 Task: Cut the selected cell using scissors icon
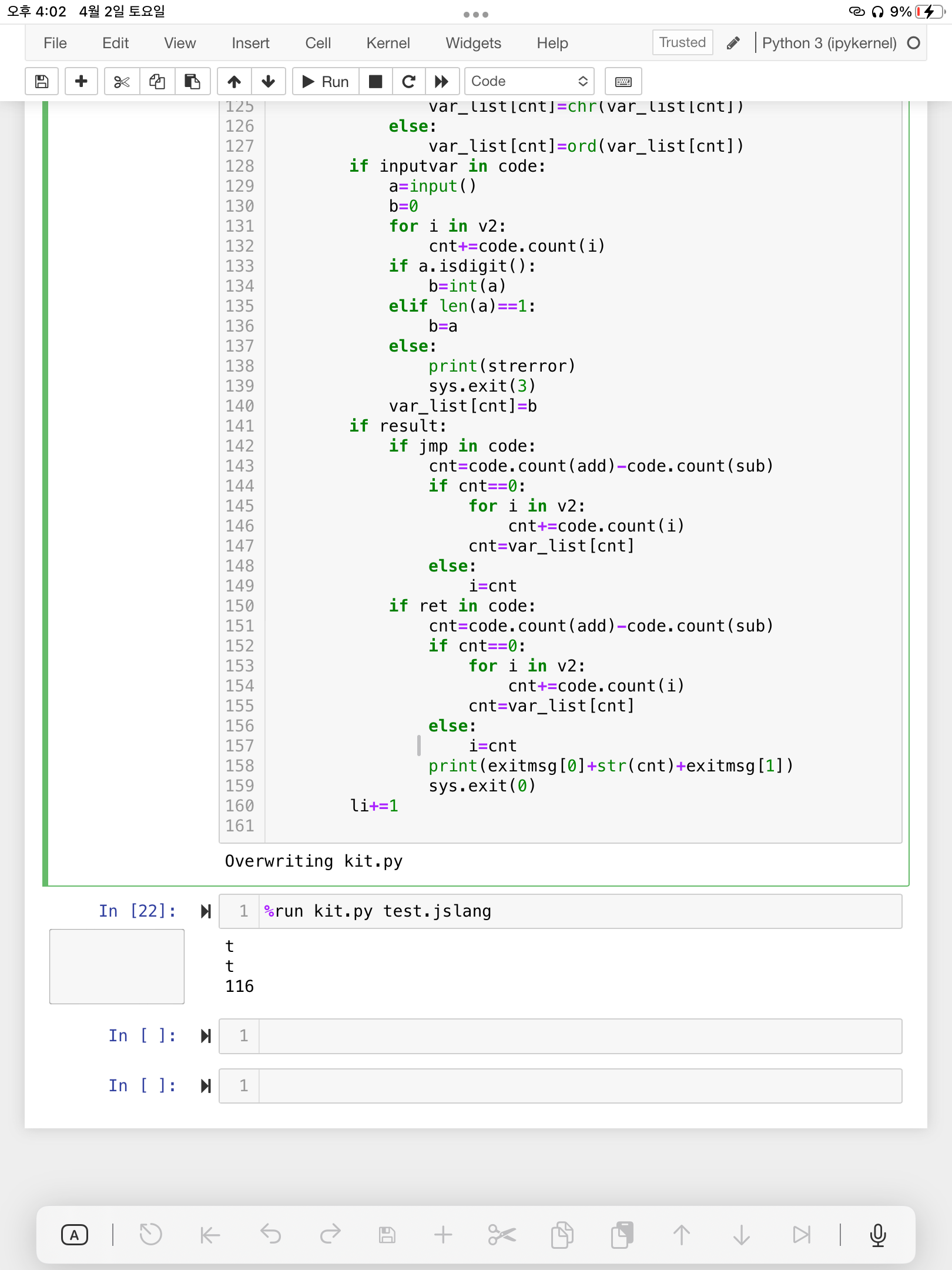pyautogui.click(x=121, y=81)
